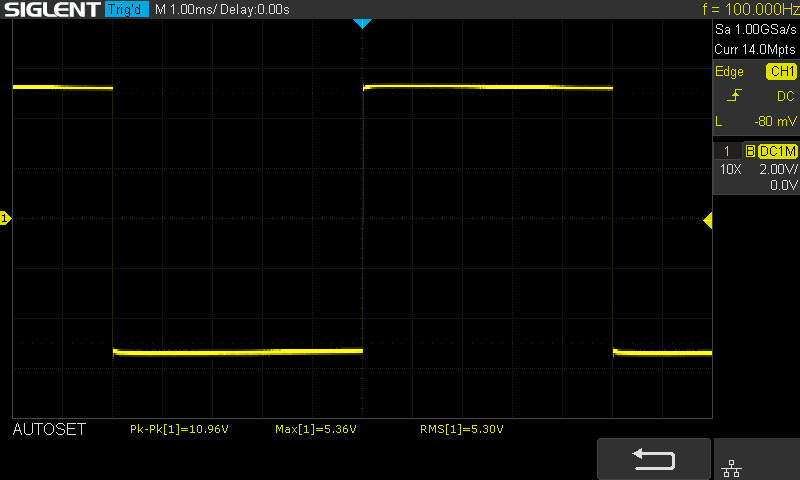Click the DC1M coupling impedance badge

coord(778,151)
